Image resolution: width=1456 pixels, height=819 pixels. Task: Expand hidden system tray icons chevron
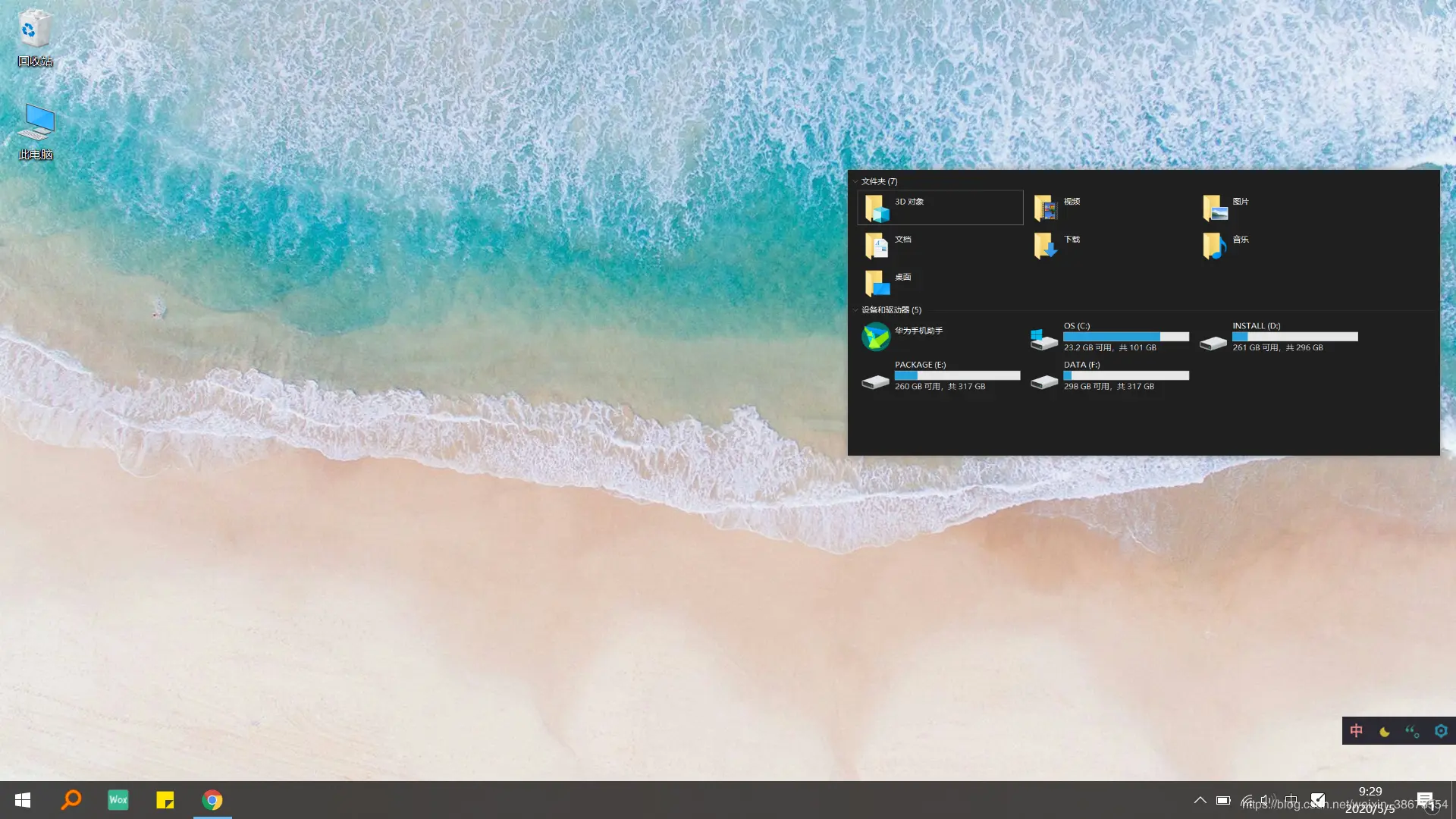pyautogui.click(x=1200, y=800)
